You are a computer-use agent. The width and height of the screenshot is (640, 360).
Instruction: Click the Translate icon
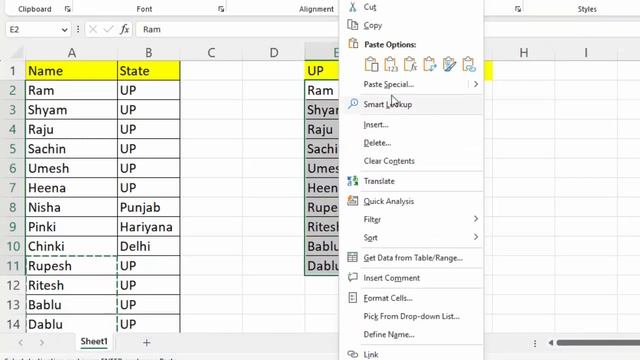click(353, 181)
